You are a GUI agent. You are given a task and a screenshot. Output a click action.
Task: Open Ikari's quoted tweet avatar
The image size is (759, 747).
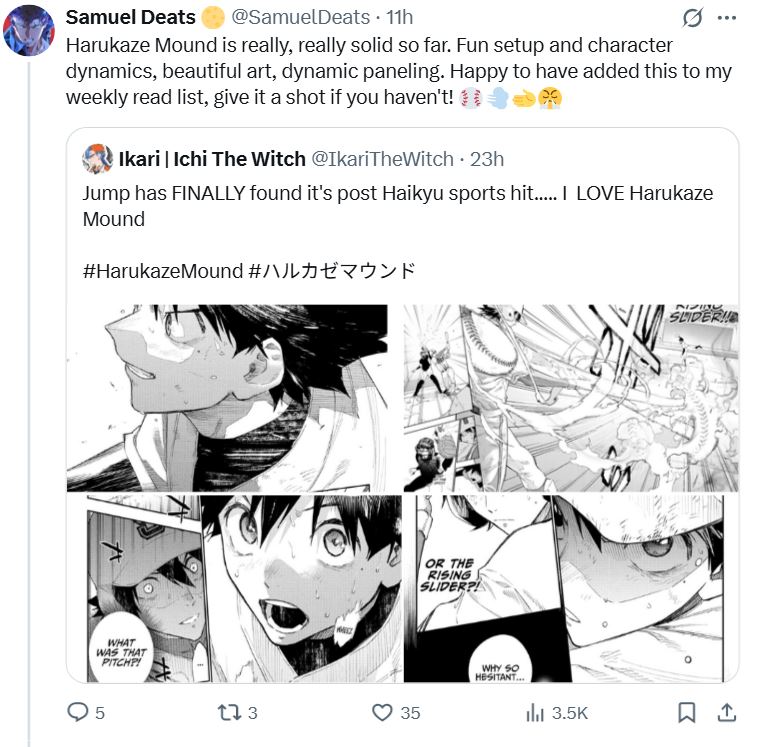click(97, 158)
